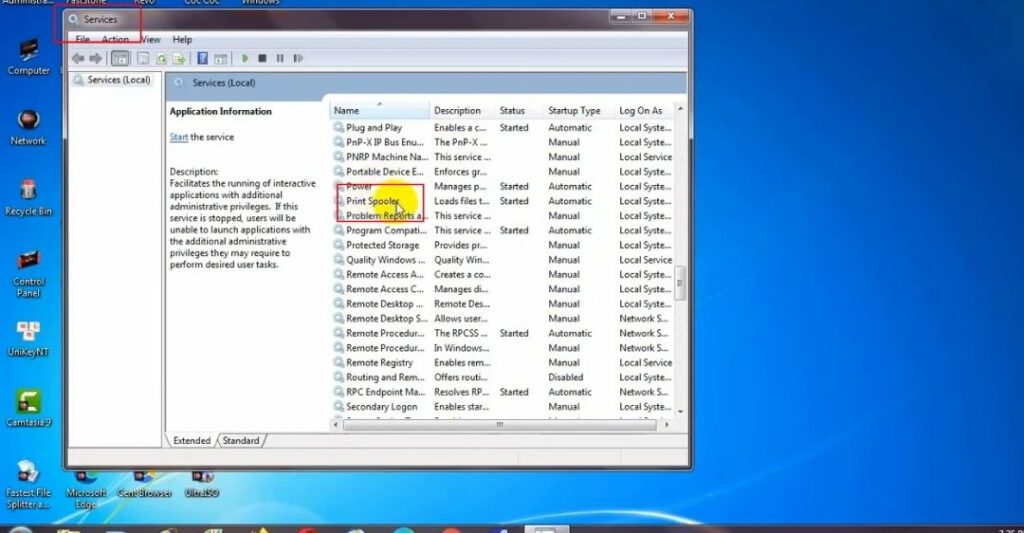Viewport: 1024px width, 533px height.
Task: Click the Stop Service toolbar icon
Action: [x=262, y=59]
